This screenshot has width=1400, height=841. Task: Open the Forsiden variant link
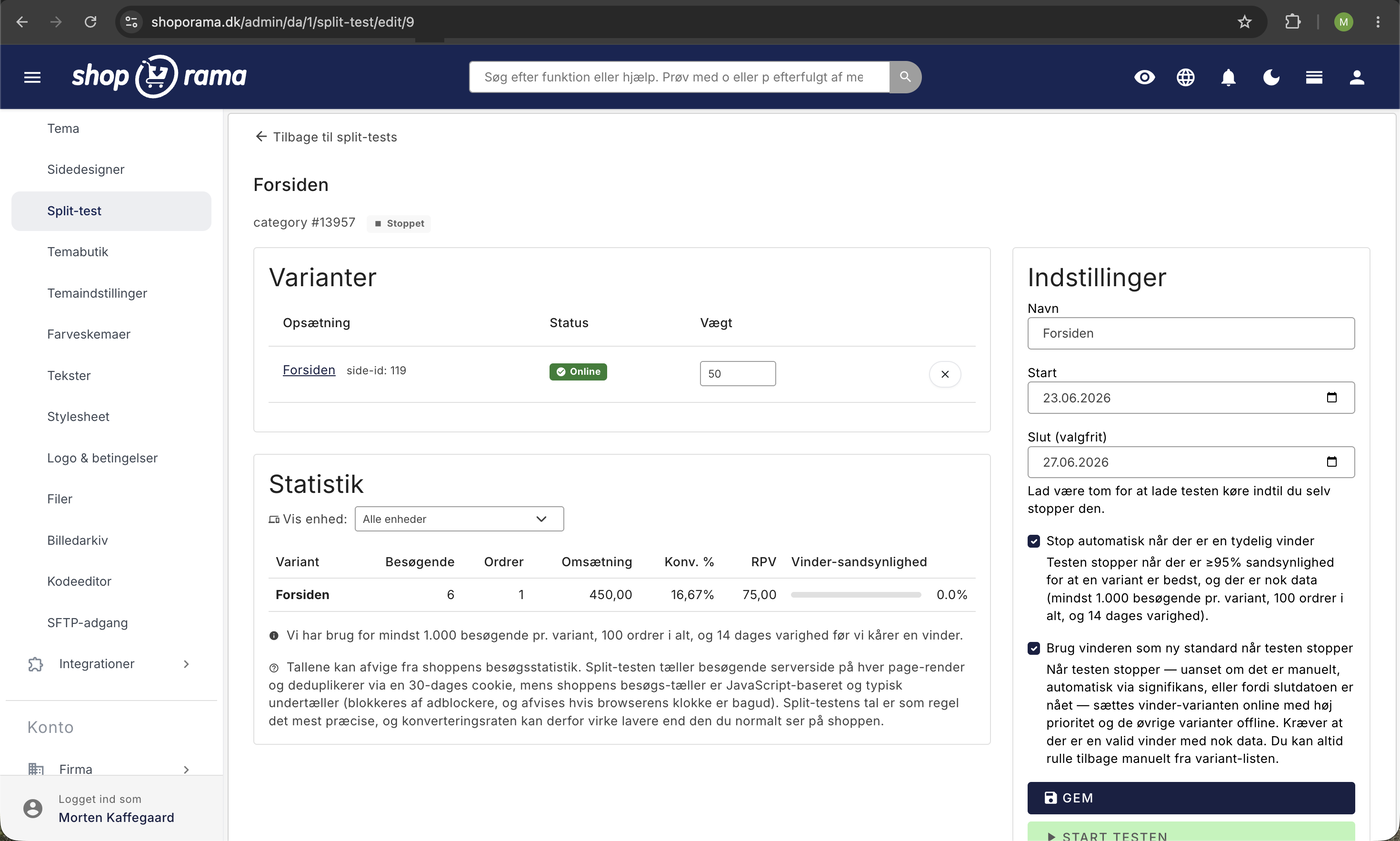tap(309, 370)
